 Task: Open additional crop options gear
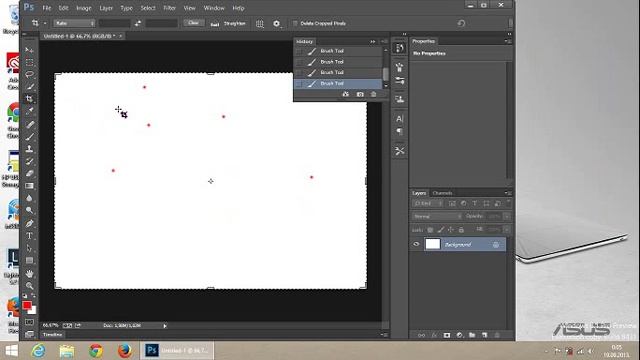pyautogui.click(x=277, y=24)
